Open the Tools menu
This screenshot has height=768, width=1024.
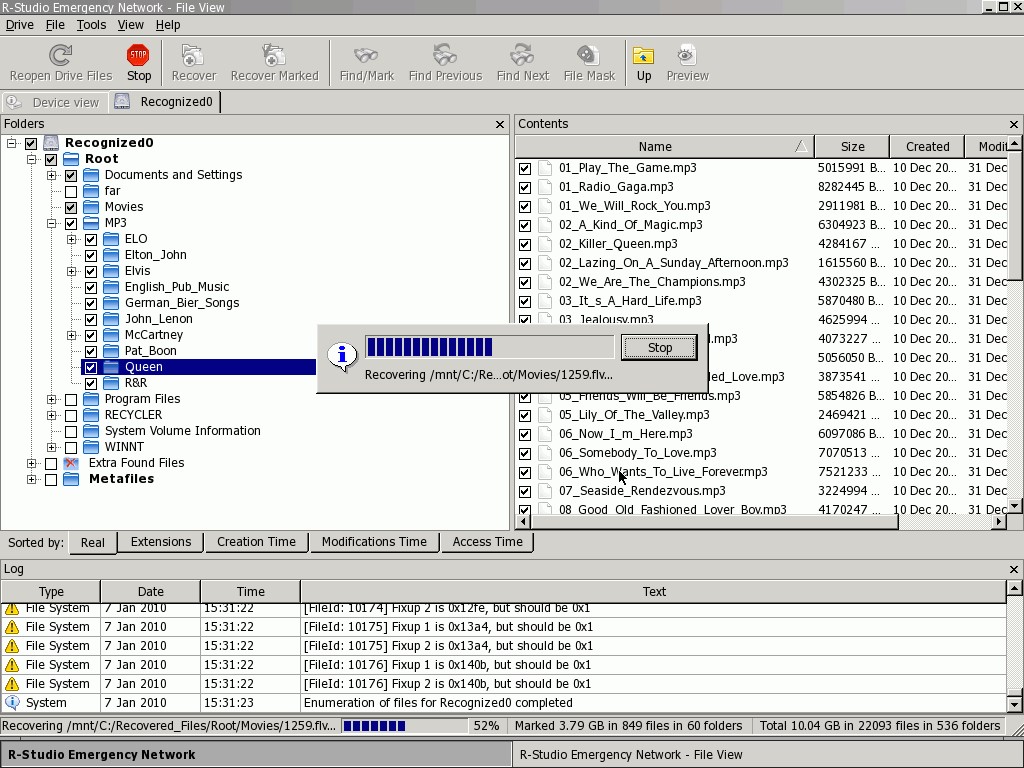coord(91,24)
